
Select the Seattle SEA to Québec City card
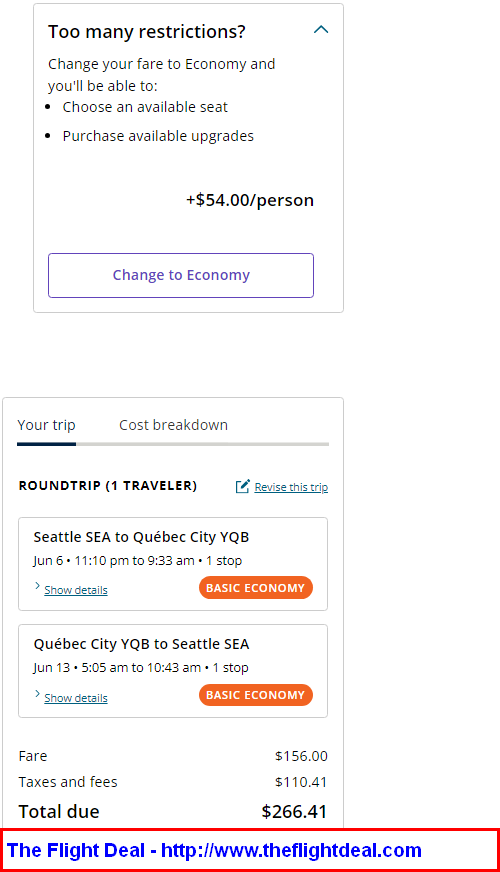click(173, 564)
